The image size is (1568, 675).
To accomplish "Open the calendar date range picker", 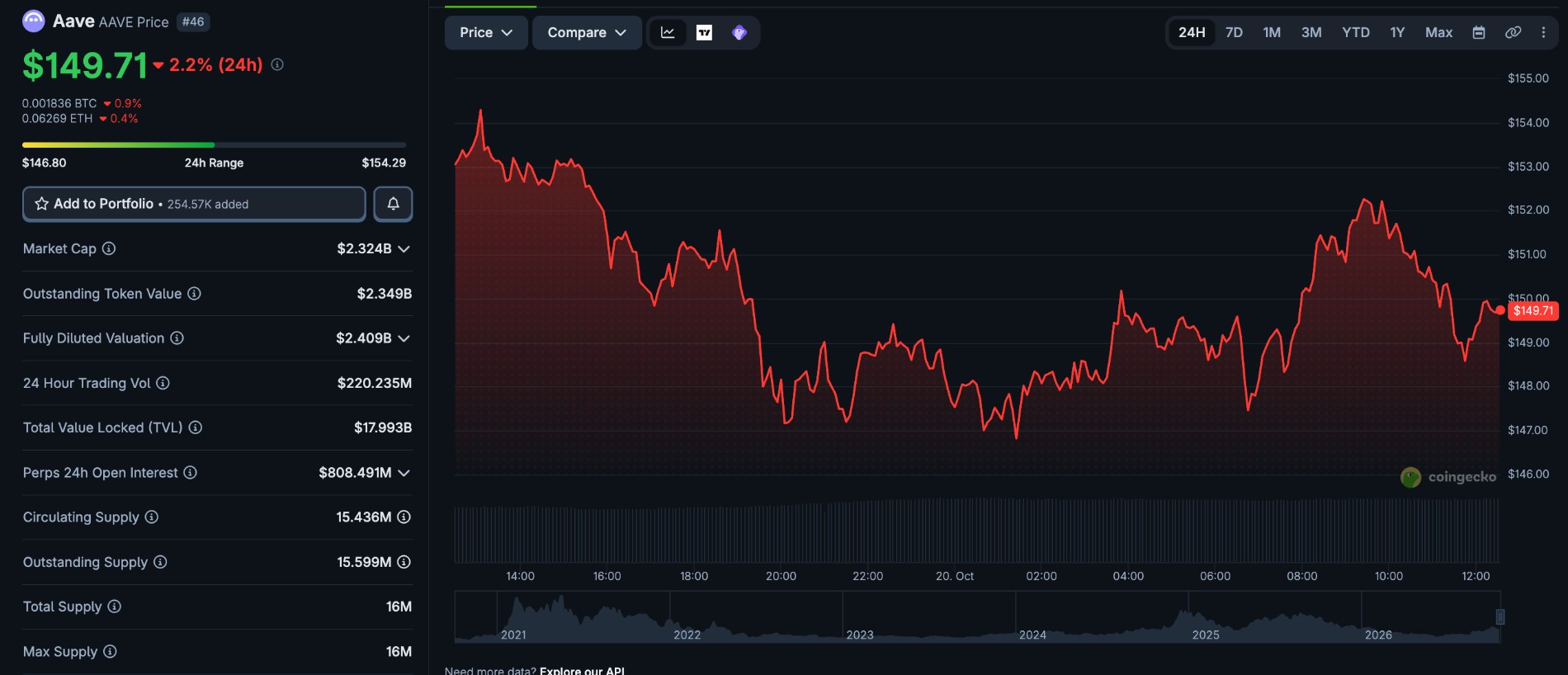I will (x=1479, y=33).
